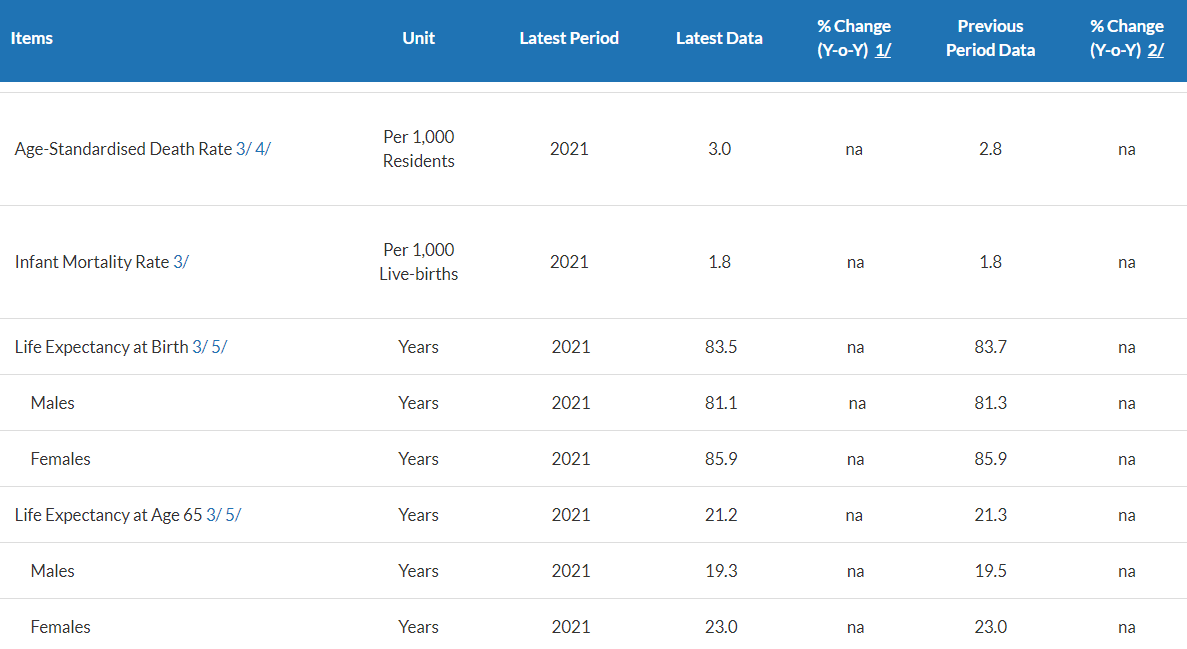Image resolution: width=1187 pixels, height=649 pixels.
Task: Click previous period value 19.5
Action: (x=990, y=571)
